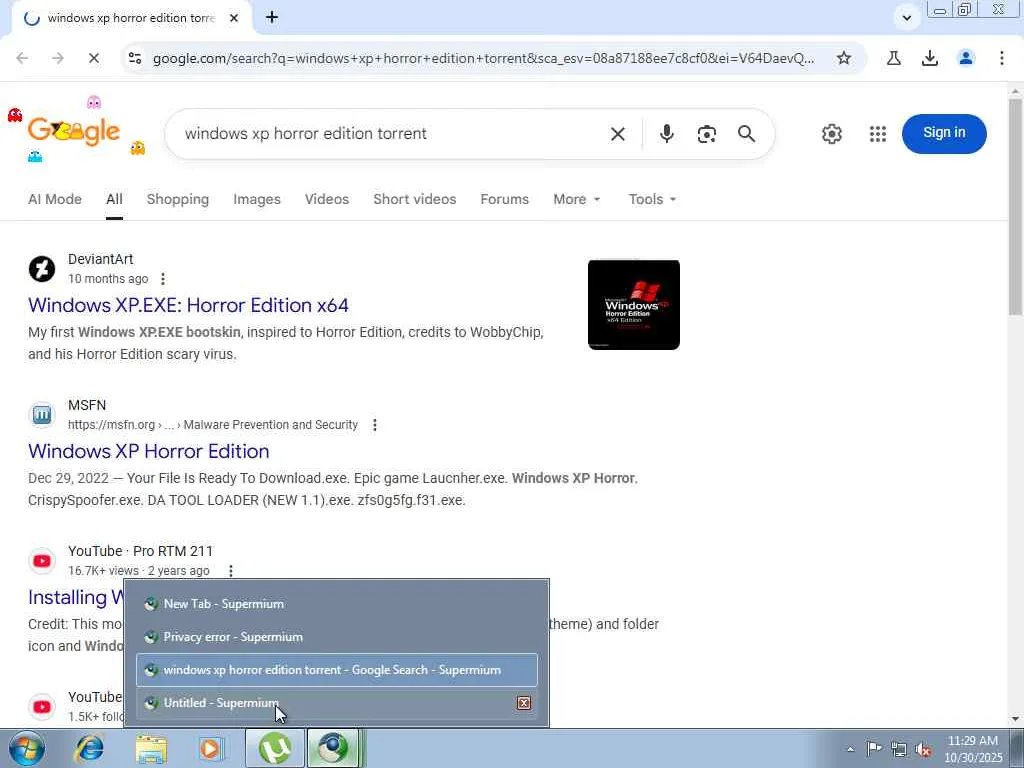Open the muted volume tray icon
The image size is (1024, 768).
pyautogui.click(x=923, y=750)
